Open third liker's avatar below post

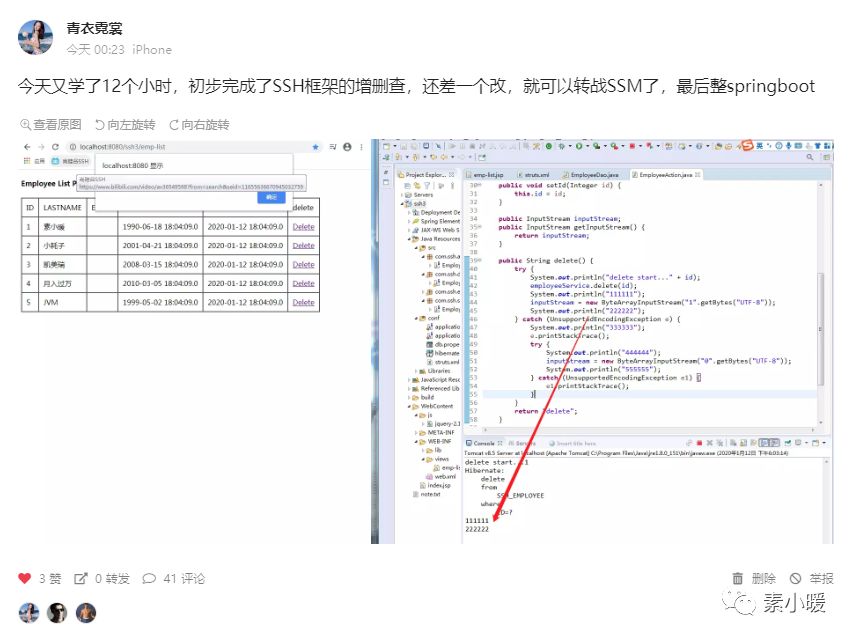click(x=85, y=613)
